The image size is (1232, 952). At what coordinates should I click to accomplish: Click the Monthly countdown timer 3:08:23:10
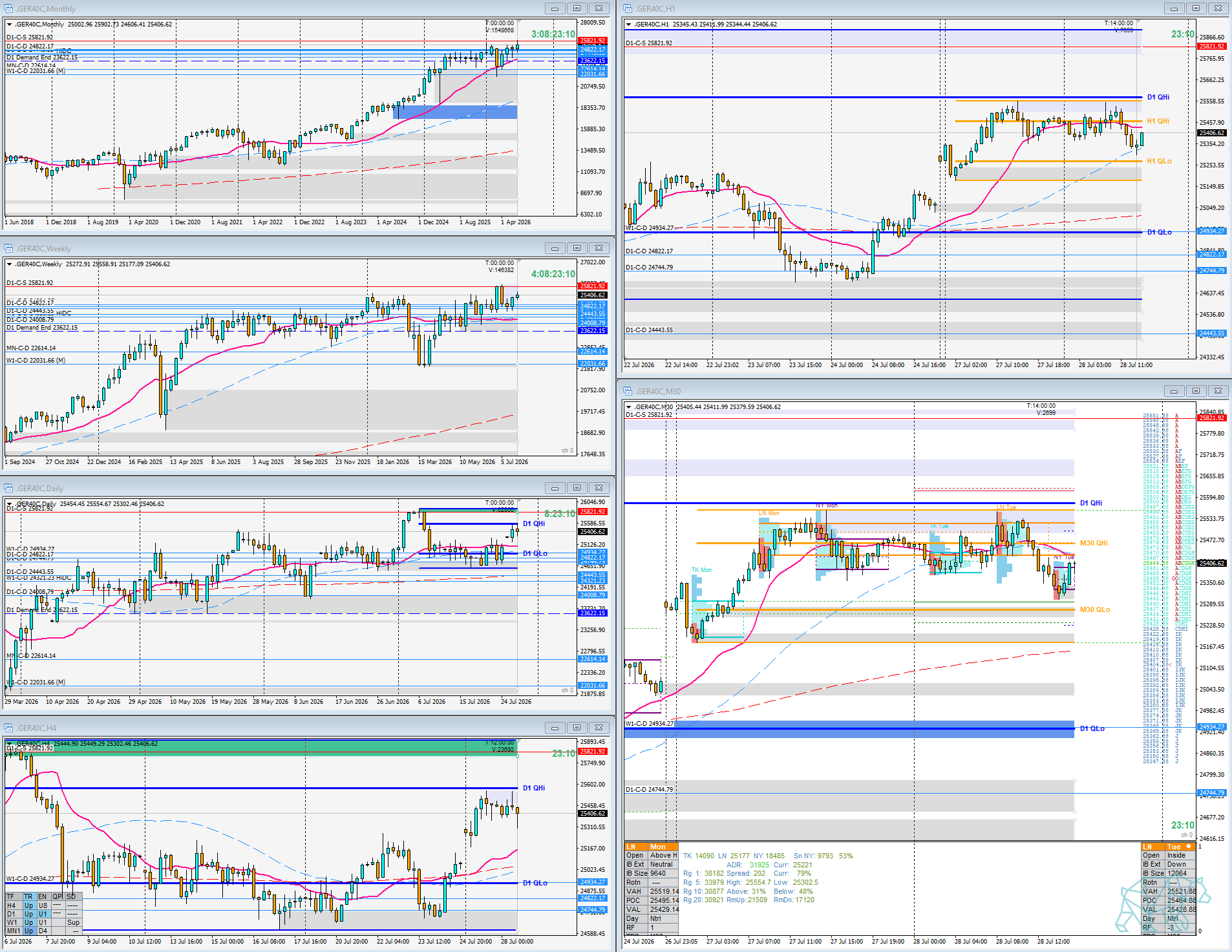pyautogui.click(x=553, y=34)
